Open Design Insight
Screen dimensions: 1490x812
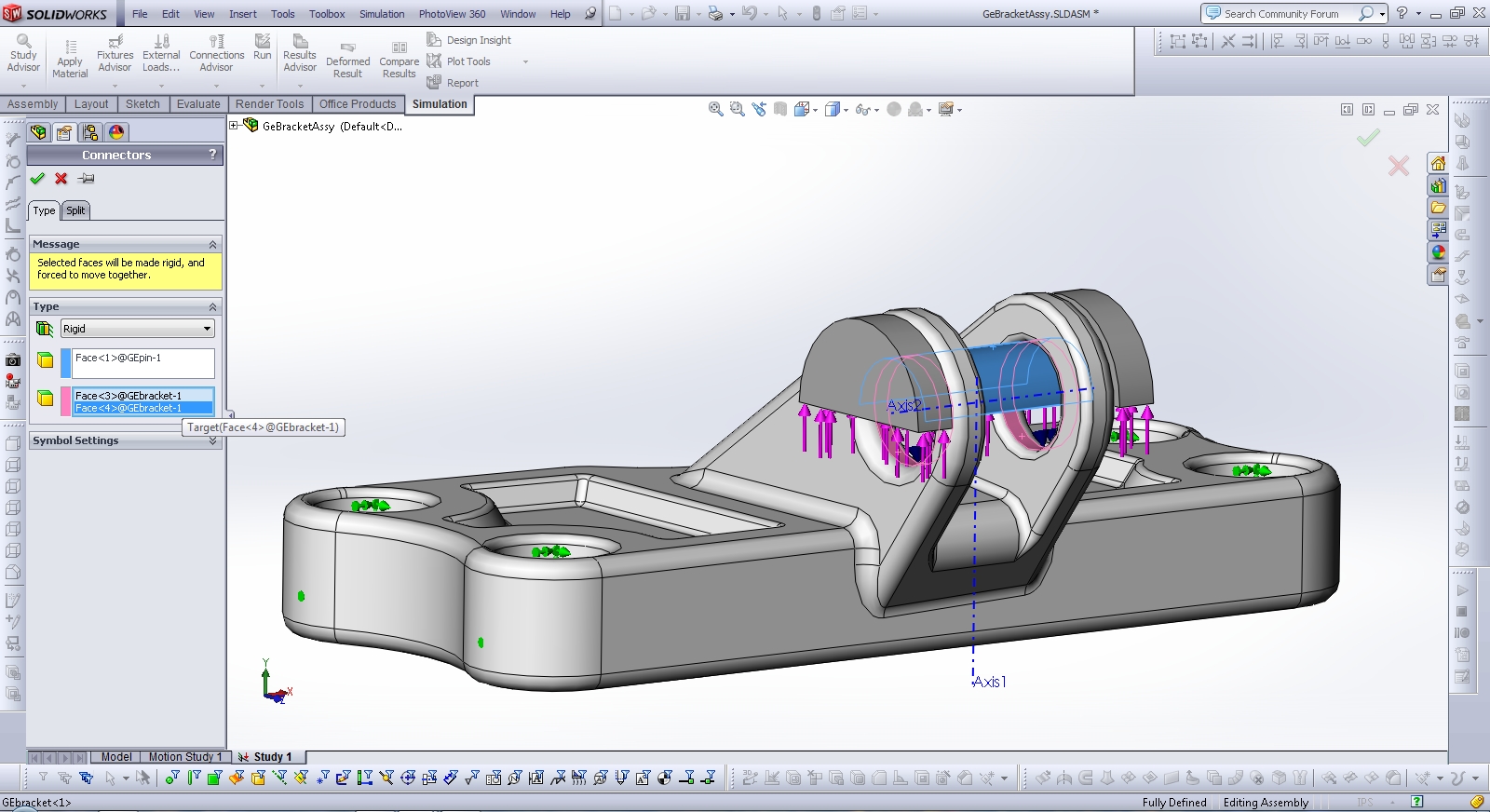point(469,40)
